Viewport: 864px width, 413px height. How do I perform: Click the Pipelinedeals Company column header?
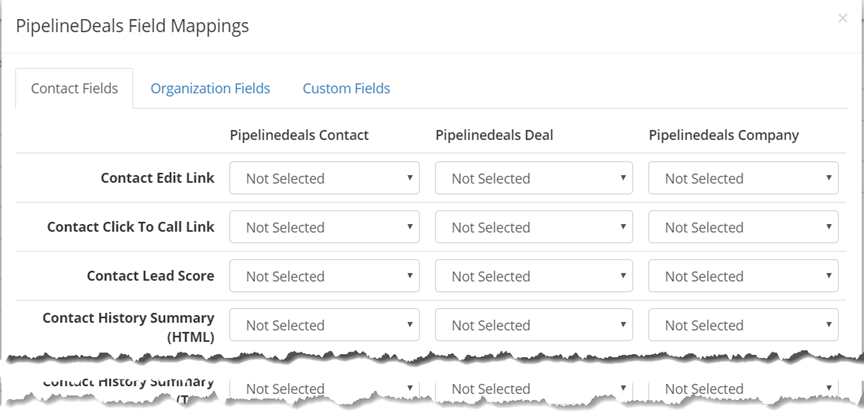723,135
